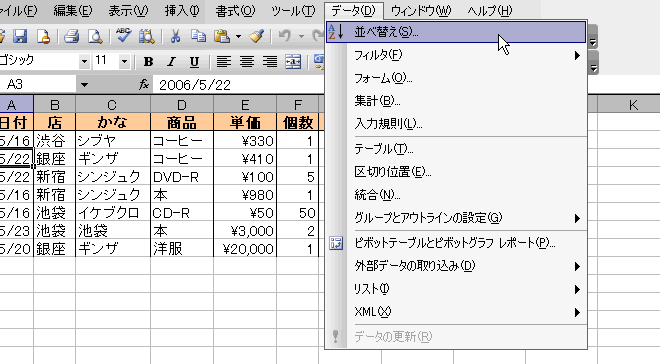Align cell text right
This screenshot has width=660, height=364.
pyautogui.click(x=270, y=62)
